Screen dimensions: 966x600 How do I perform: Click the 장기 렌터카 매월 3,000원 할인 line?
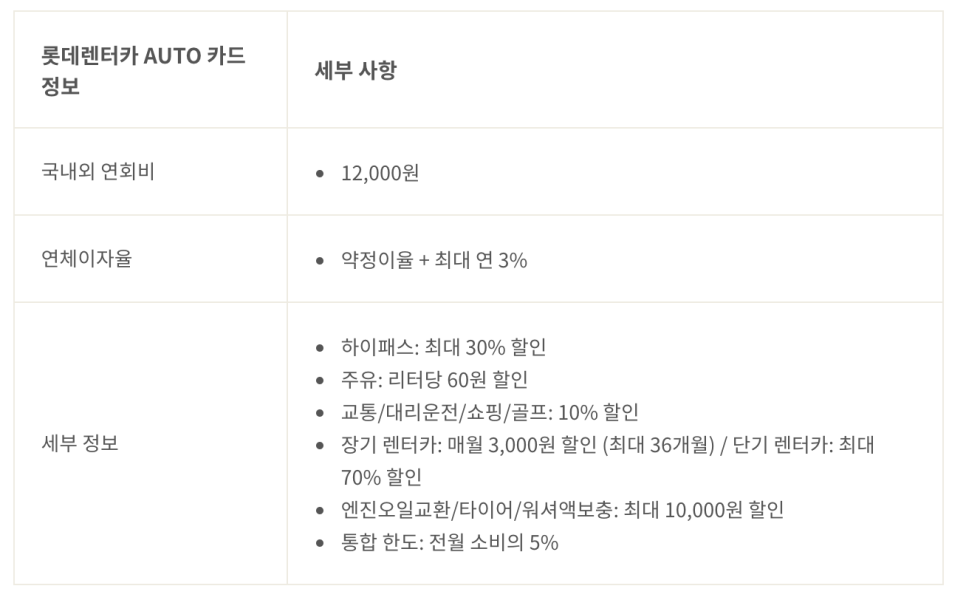608,445
